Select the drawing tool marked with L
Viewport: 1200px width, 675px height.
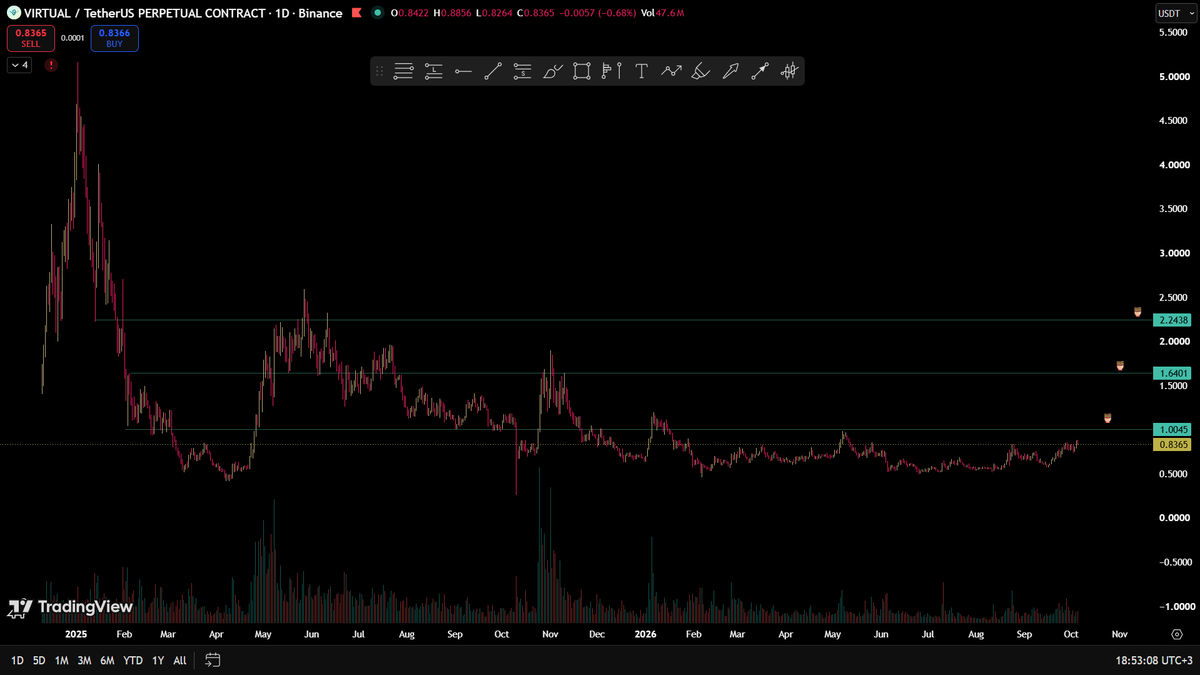click(x=433, y=71)
